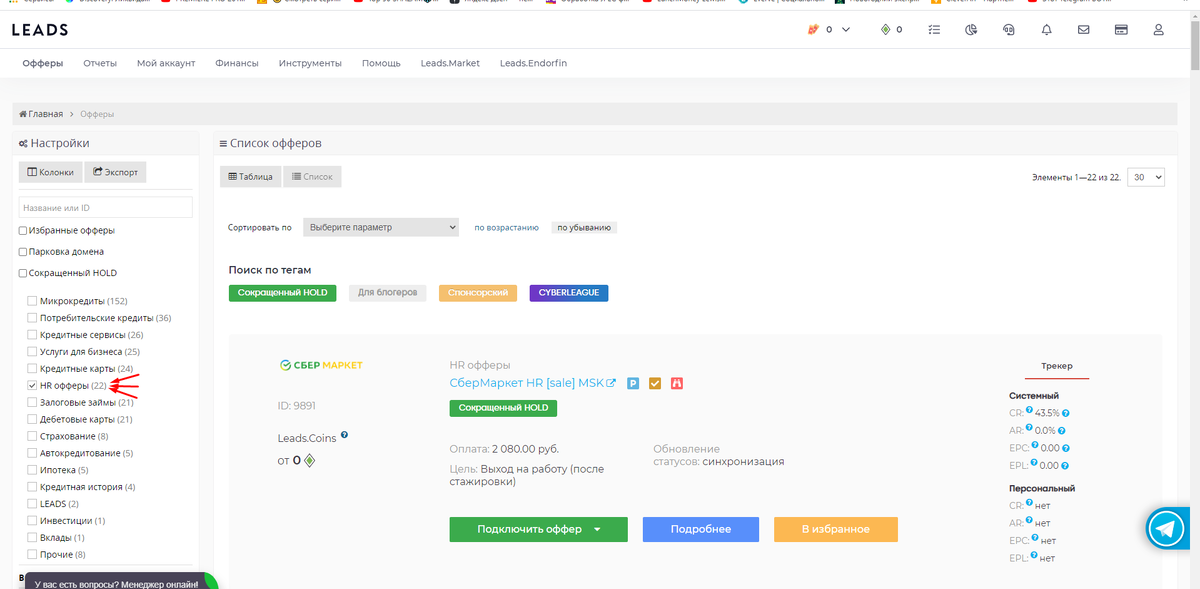Open Leads.Market menu item
Screen dimensions: 1200x589
point(450,63)
